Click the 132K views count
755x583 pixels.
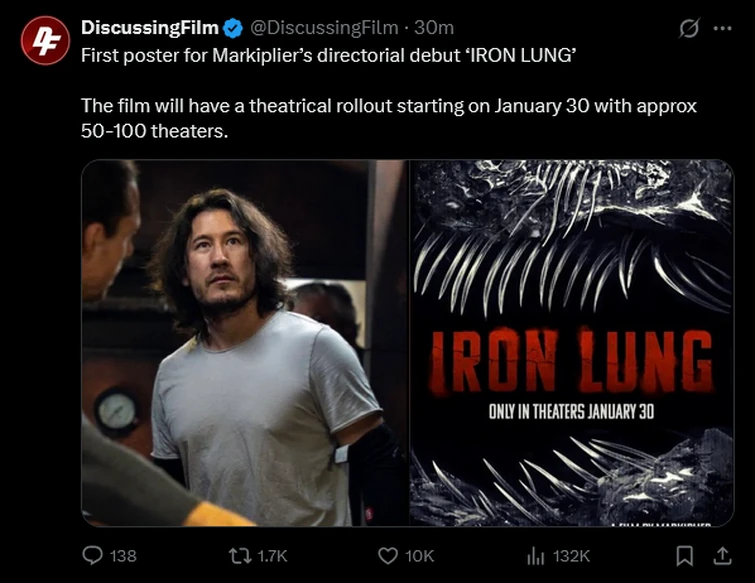[x=571, y=555]
